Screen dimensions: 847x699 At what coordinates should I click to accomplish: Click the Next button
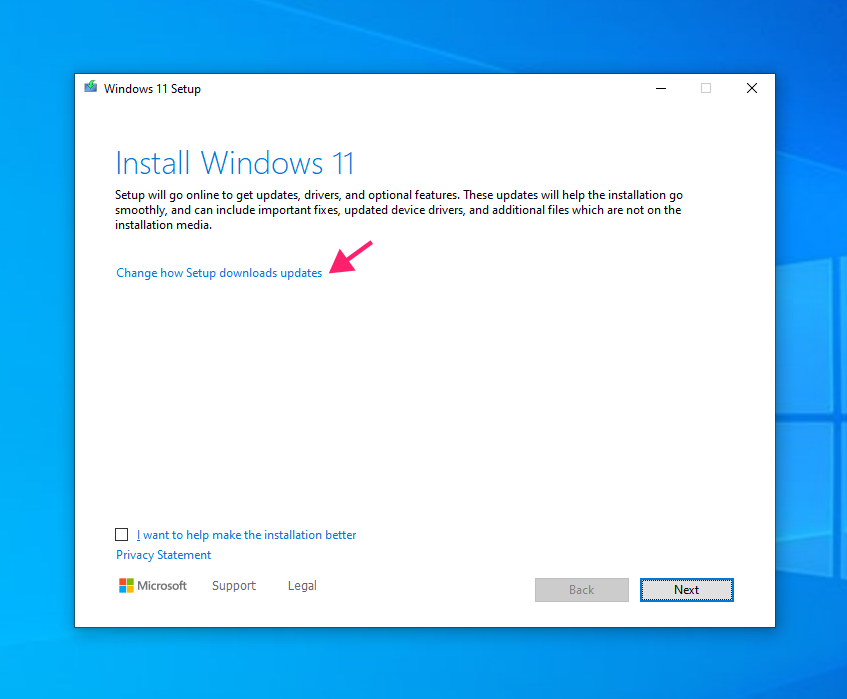pos(687,590)
